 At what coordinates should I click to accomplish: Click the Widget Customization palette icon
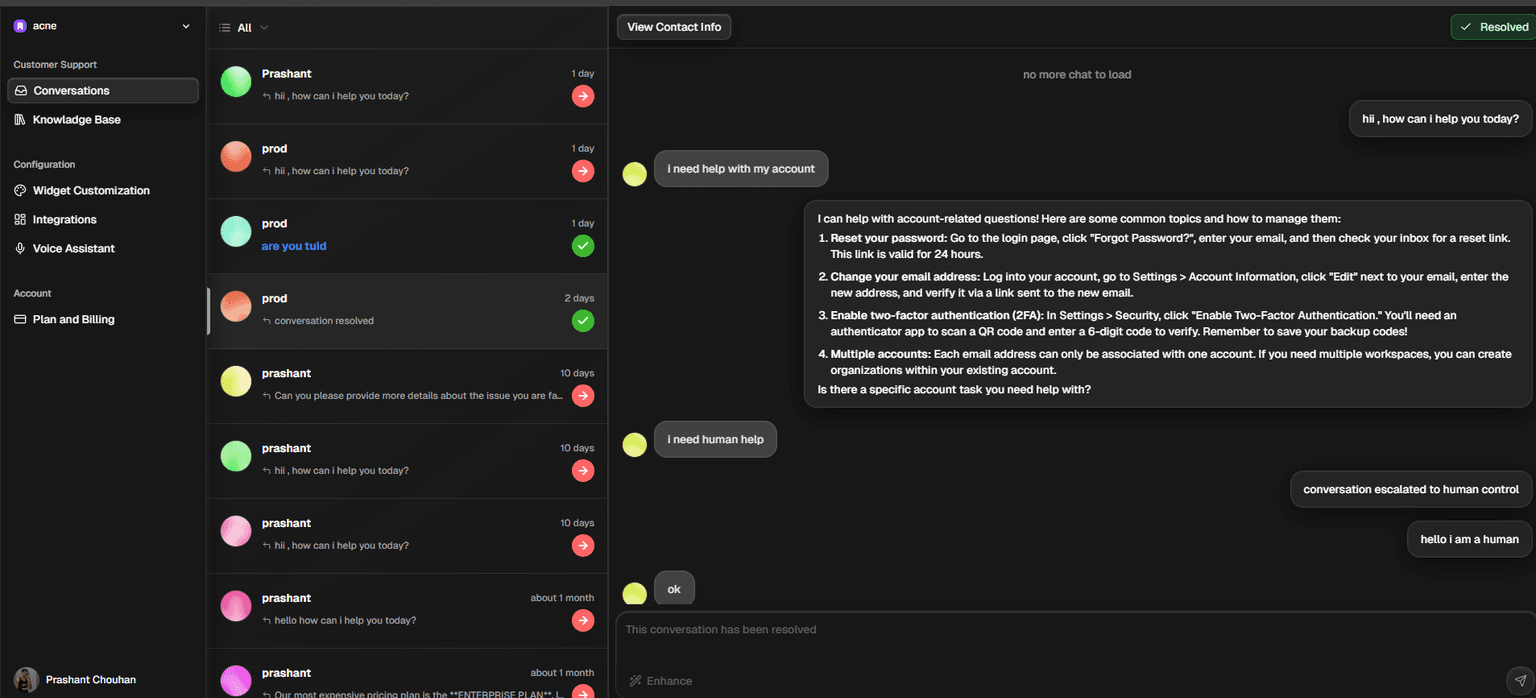[x=20, y=191]
